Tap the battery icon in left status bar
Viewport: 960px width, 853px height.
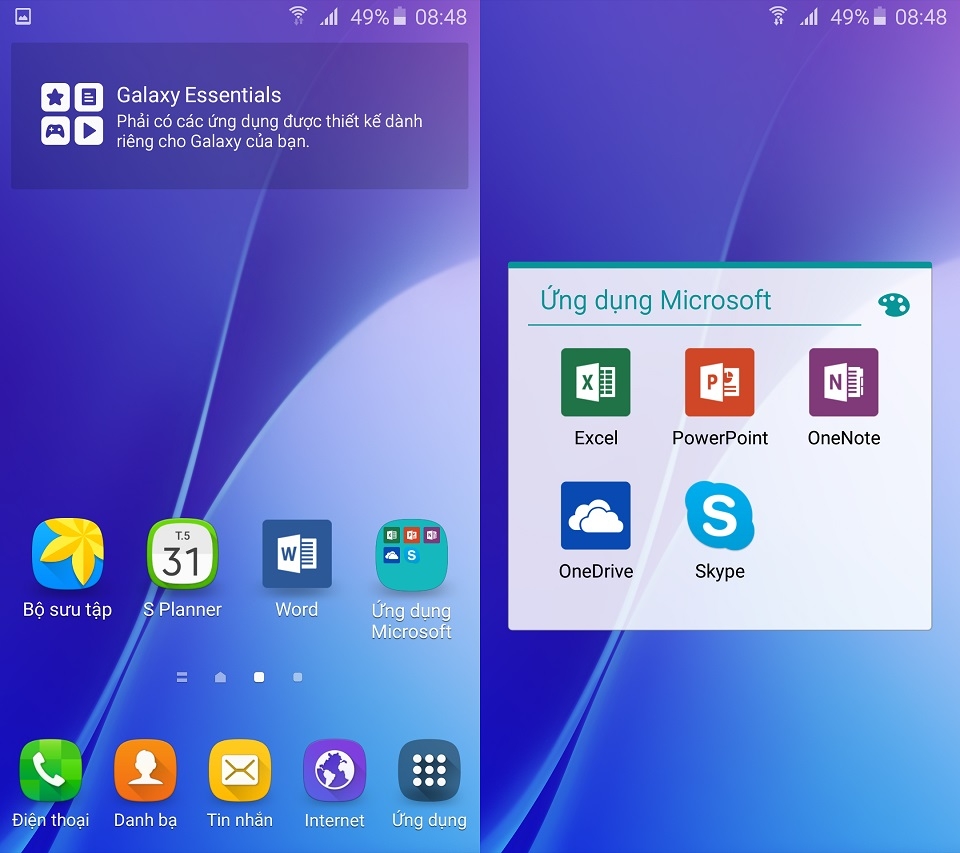tap(400, 16)
